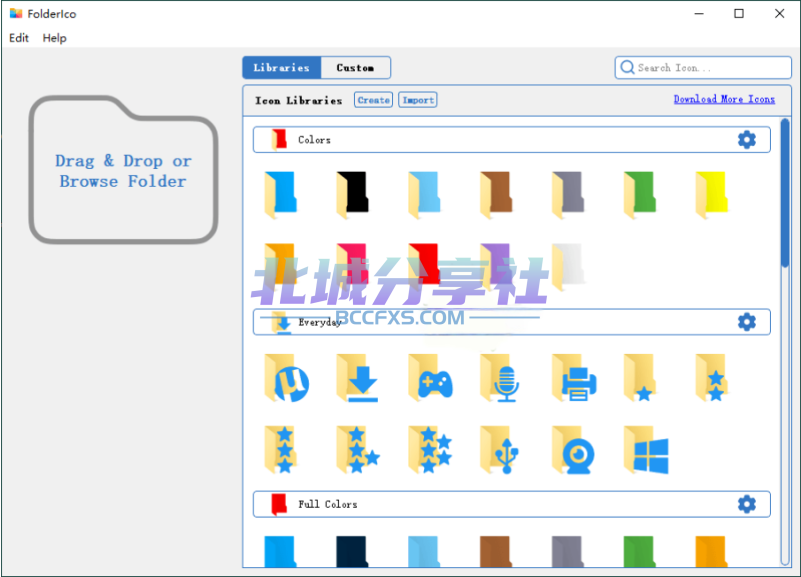Pick the webcam folder icon
Screen dimensions: 801x577
pos(573,450)
